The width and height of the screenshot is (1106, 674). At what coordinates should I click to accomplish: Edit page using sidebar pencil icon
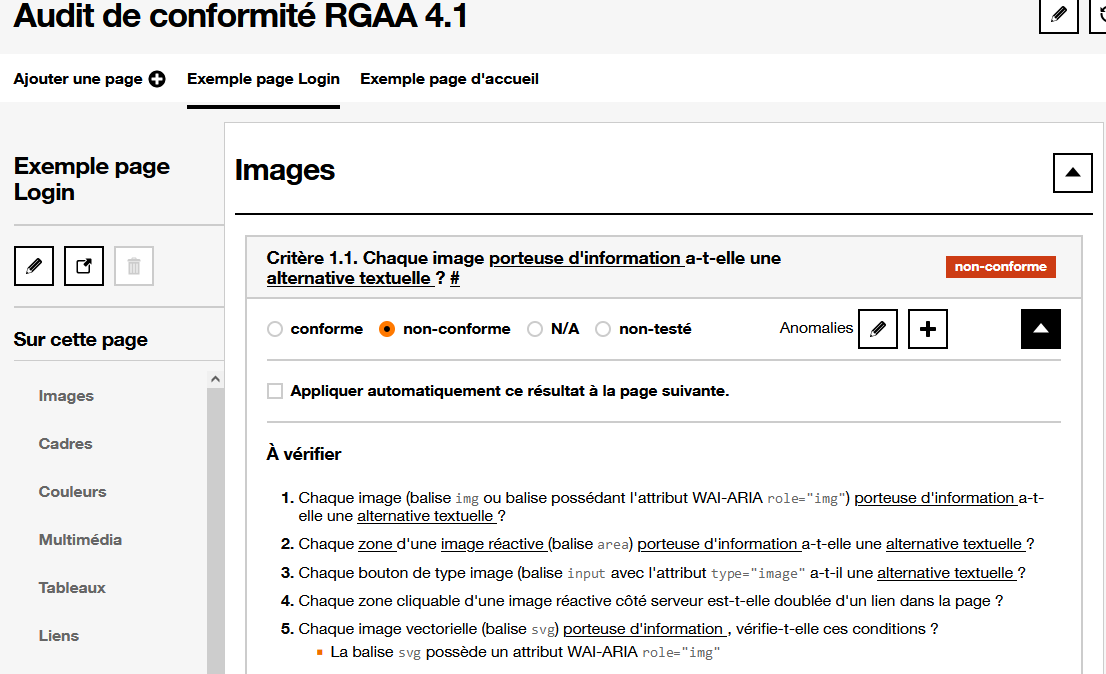[34, 266]
